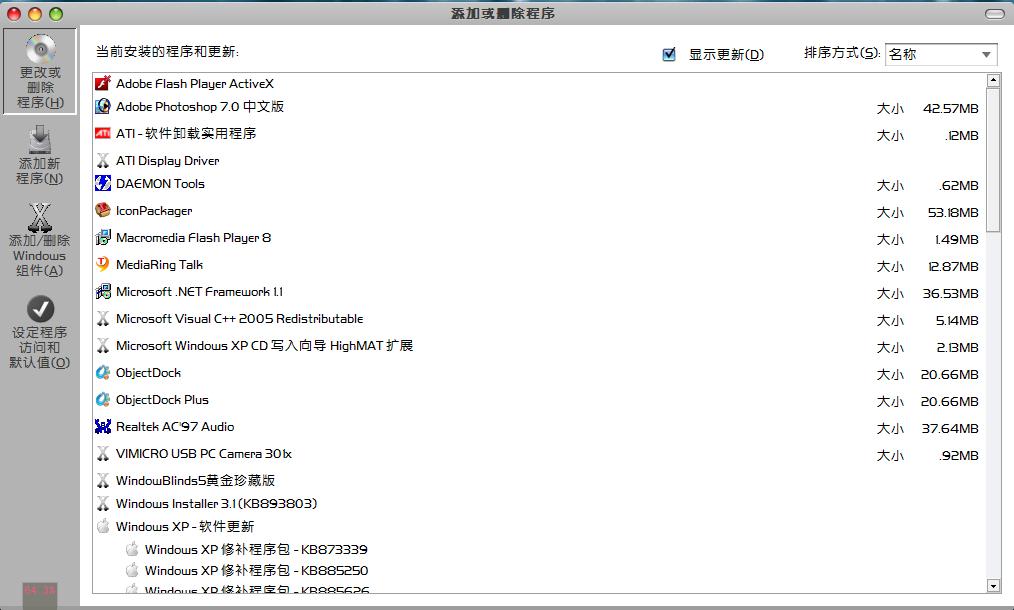Screen dimensions: 1014x610
Task: Click the KB885250 hotfix apple icon
Action: tap(132, 570)
